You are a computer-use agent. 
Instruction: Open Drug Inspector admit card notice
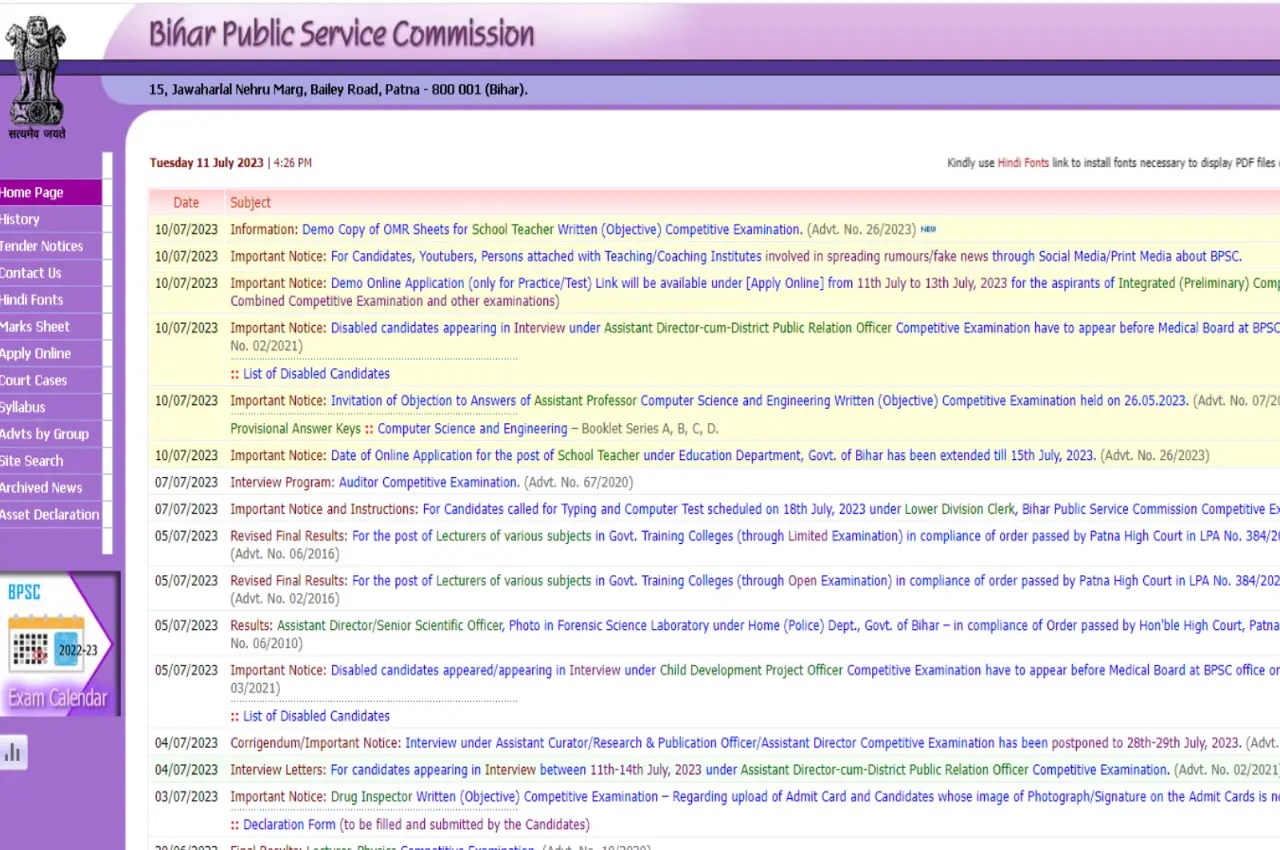tap(805, 797)
